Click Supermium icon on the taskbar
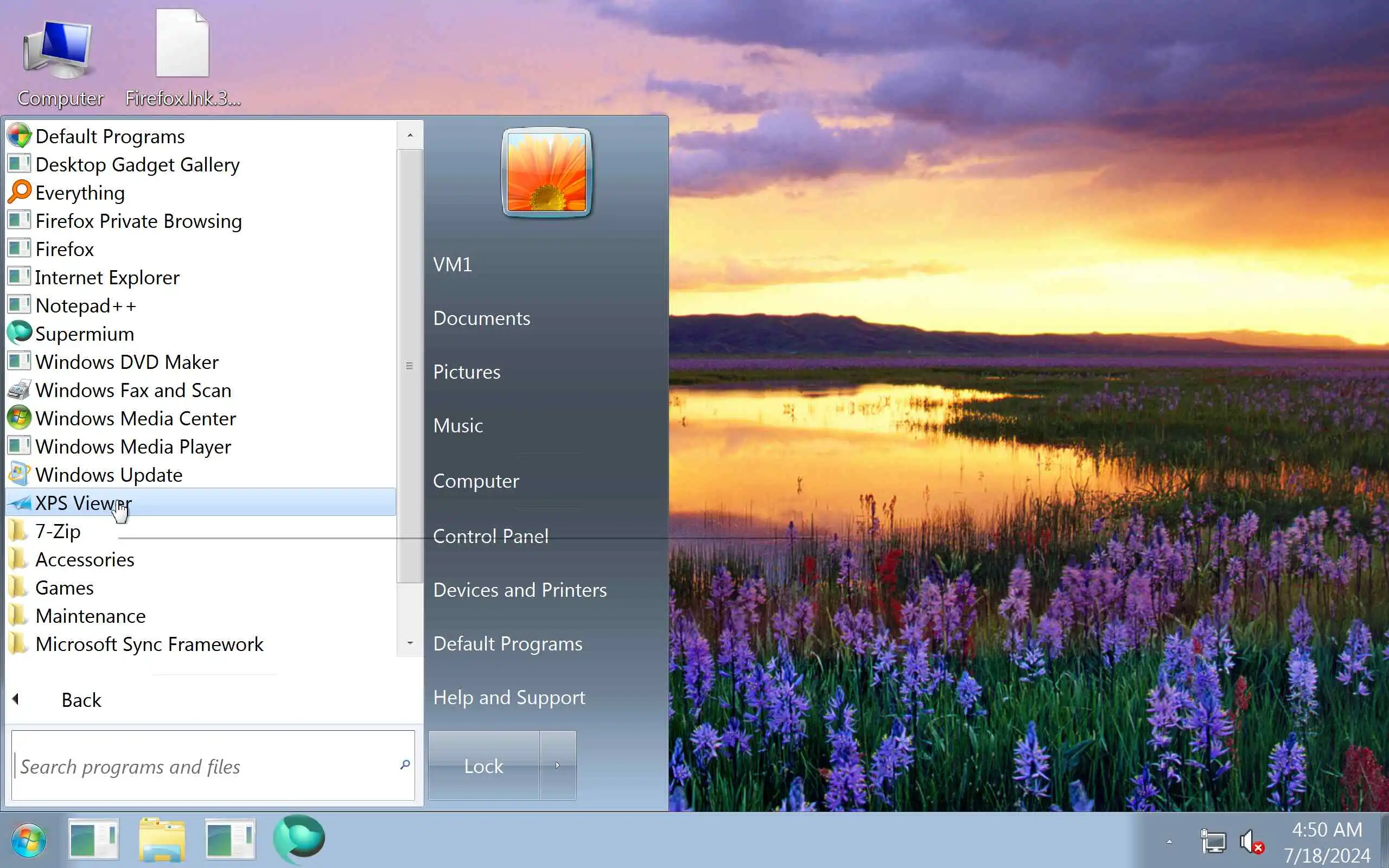Image resolution: width=1389 pixels, height=868 pixels. pos(298,839)
